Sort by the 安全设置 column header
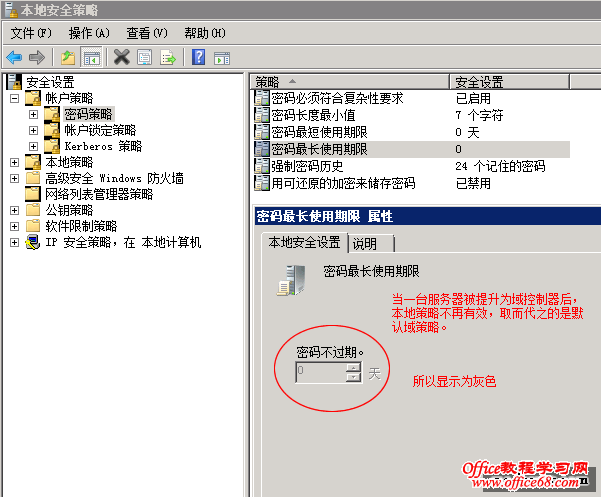This screenshot has width=601, height=497. (509, 82)
